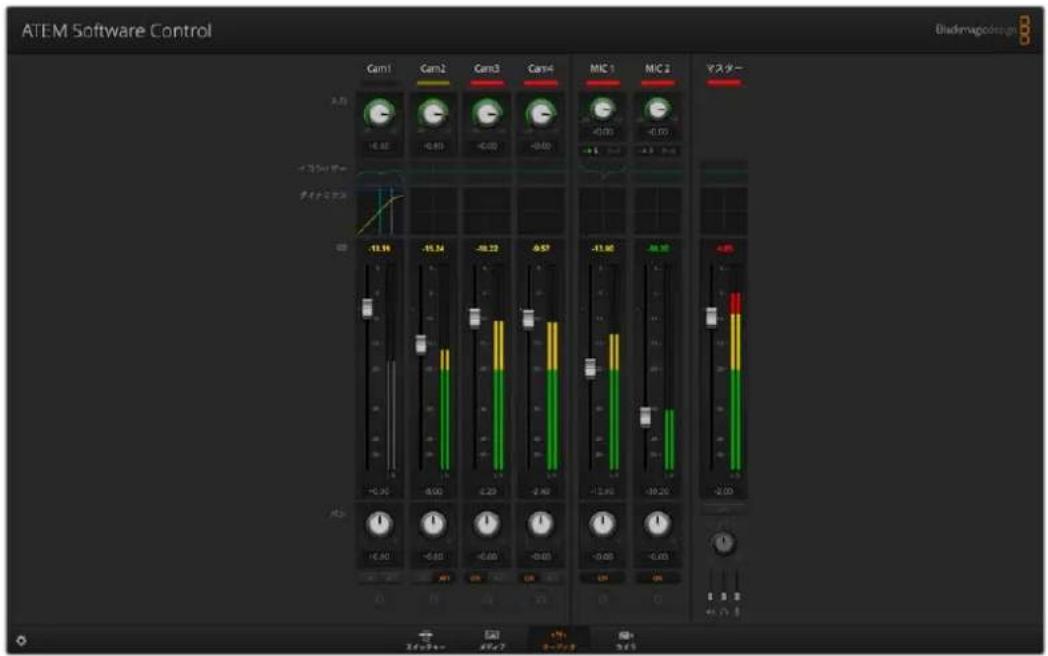Open the Cam2 dynamics display
This screenshot has width=1048, height=656.
click(433, 211)
